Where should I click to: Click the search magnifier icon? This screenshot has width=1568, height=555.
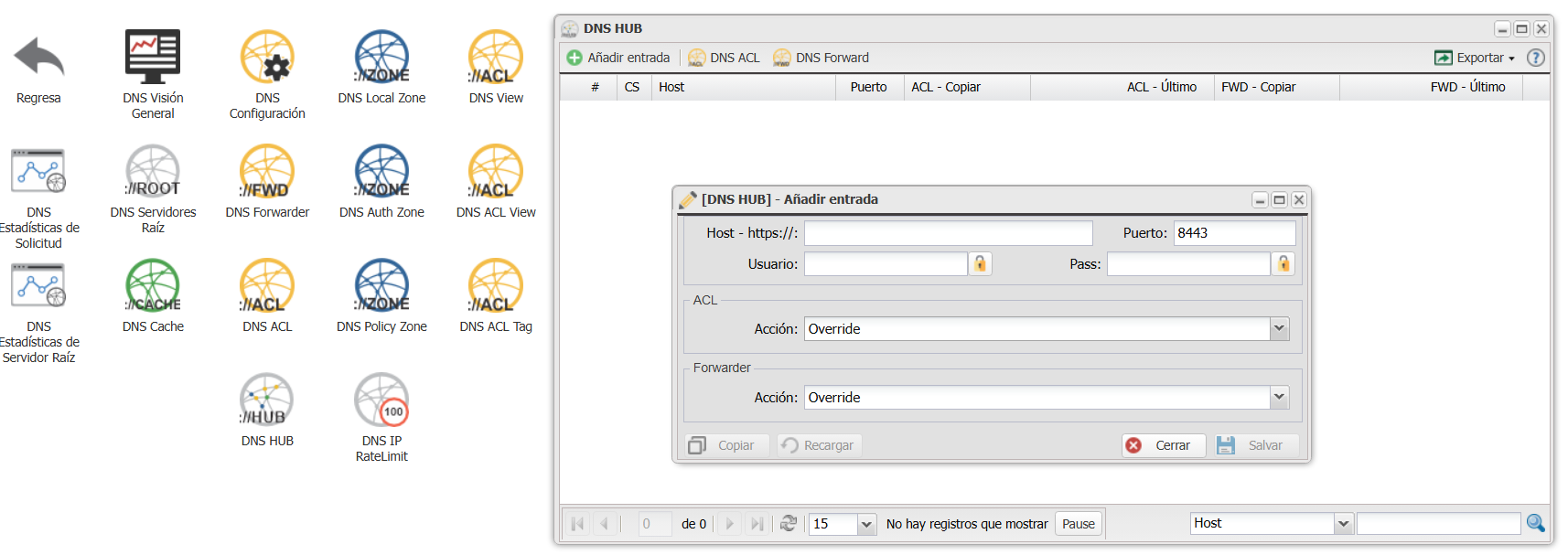(x=1535, y=523)
